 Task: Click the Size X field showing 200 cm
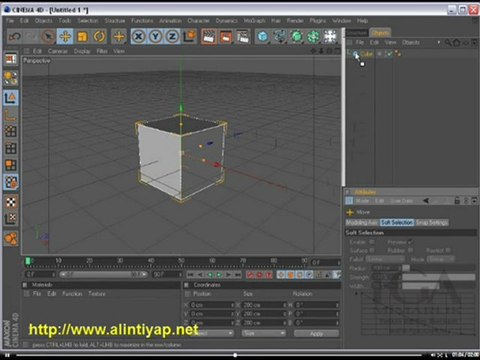tap(263, 305)
